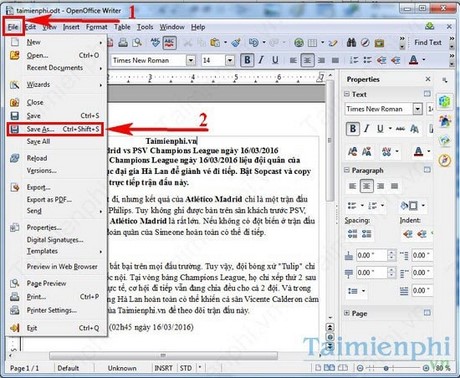Open the font size 14 dropdown
Screen dimensions: 460x378
[230, 60]
